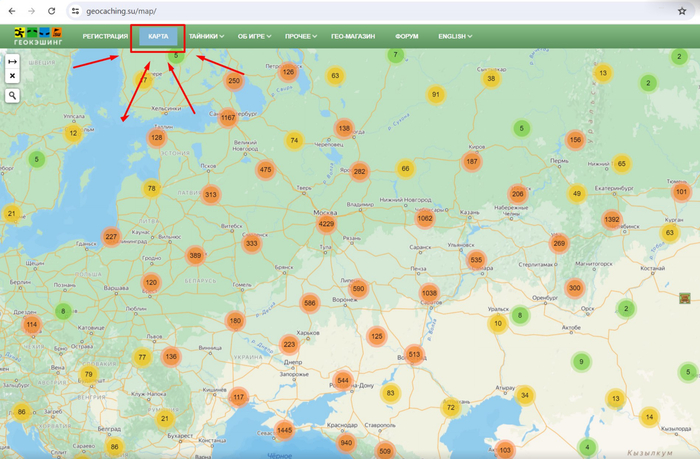This screenshot has width=700, height=459.
Task: Reload the page with the browser refresh icon
Action: click(53, 10)
